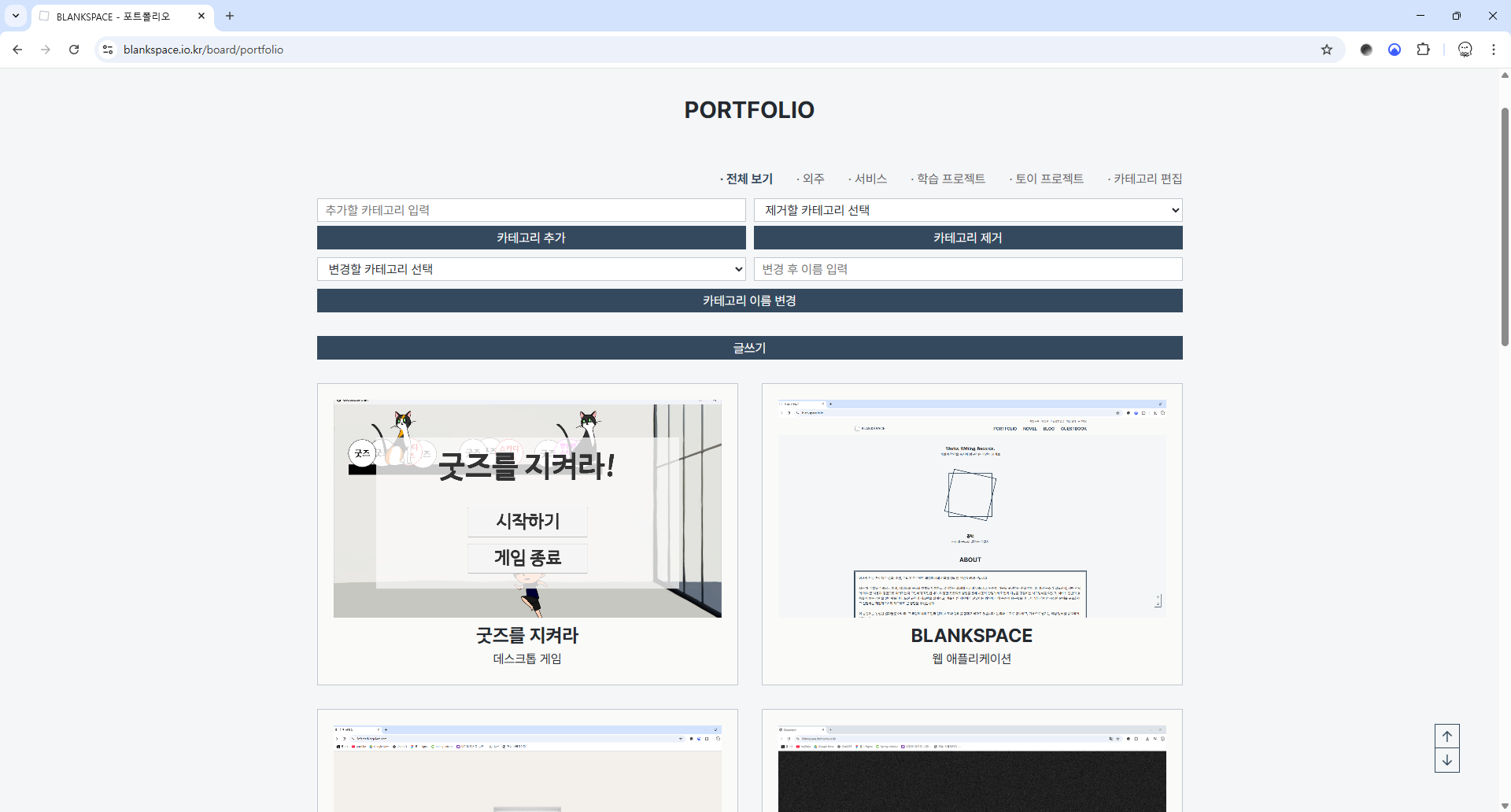Viewport: 1511px width, 812px height.
Task: Click the scroll-to-bottom arrow button
Action: coord(1446,760)
